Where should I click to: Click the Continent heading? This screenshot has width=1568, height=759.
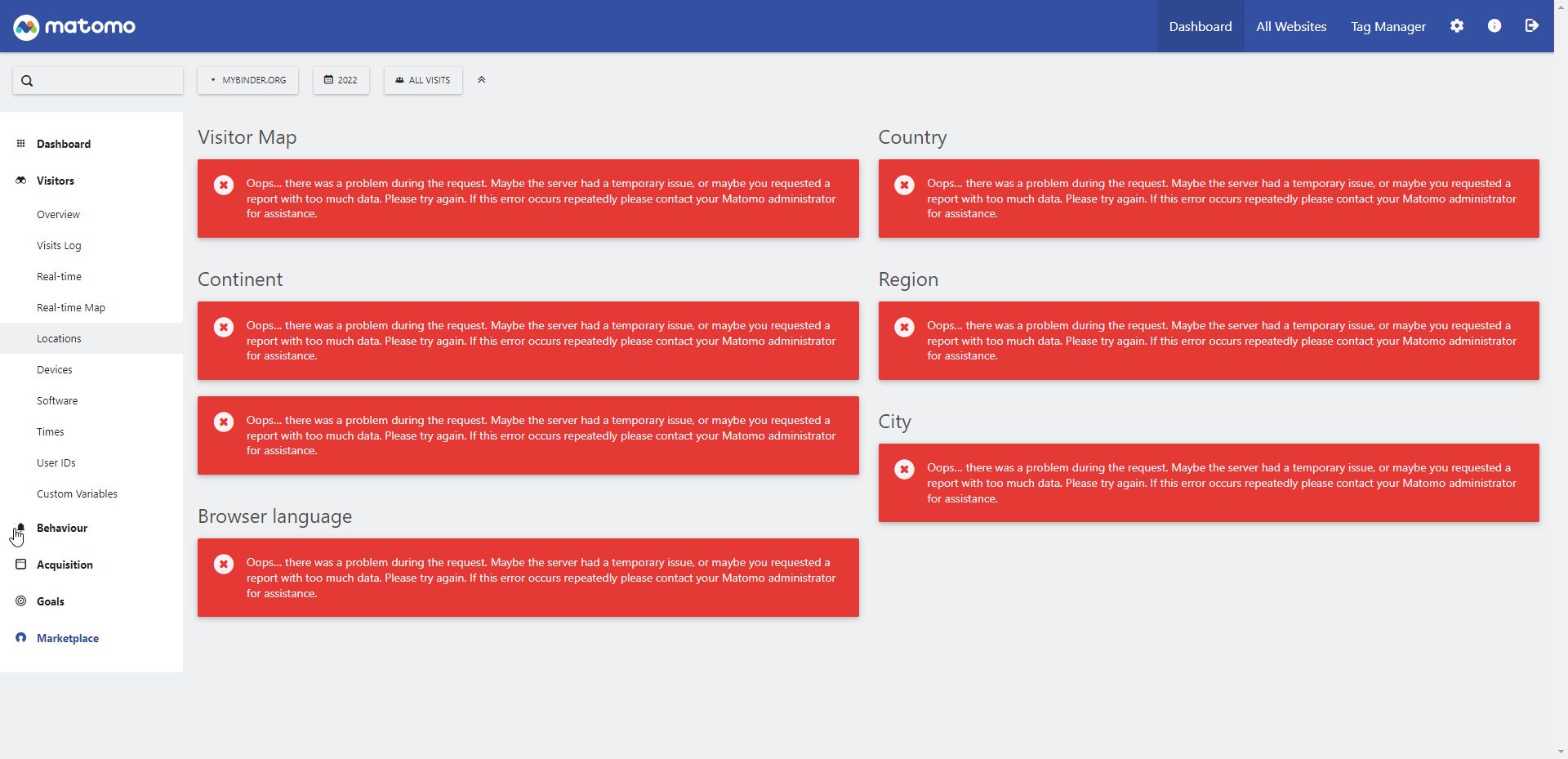240,279
